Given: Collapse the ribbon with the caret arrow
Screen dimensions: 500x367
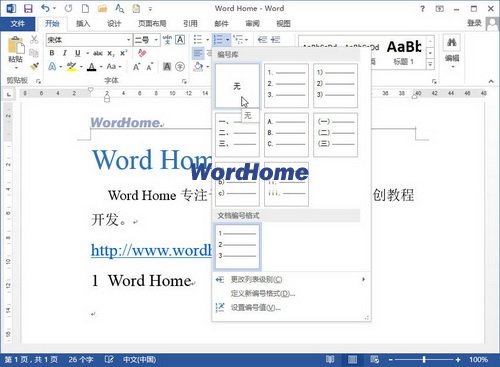Looking at the screenshot, I should coord(491,81).
